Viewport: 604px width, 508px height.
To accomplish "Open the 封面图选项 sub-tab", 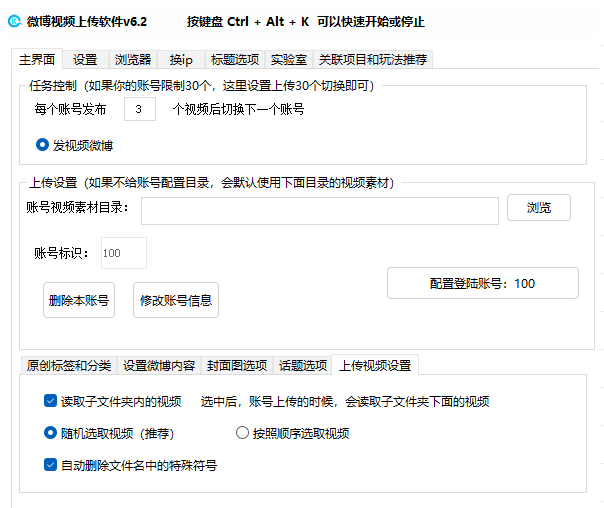I will [237, 365].
